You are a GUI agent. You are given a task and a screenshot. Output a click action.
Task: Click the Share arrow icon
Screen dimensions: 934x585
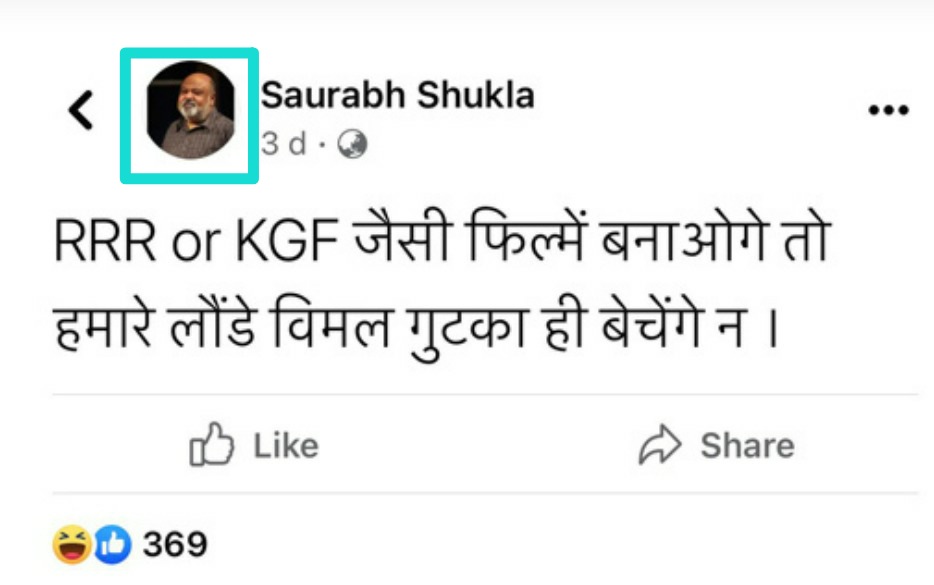tap(659, 446)
